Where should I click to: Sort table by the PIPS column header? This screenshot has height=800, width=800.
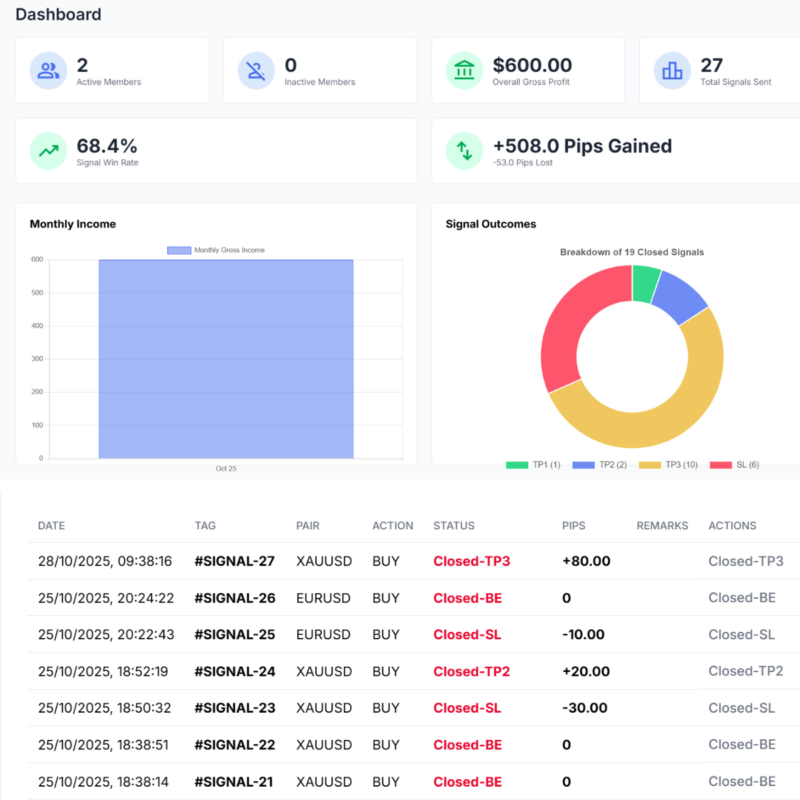pos(575,526)
